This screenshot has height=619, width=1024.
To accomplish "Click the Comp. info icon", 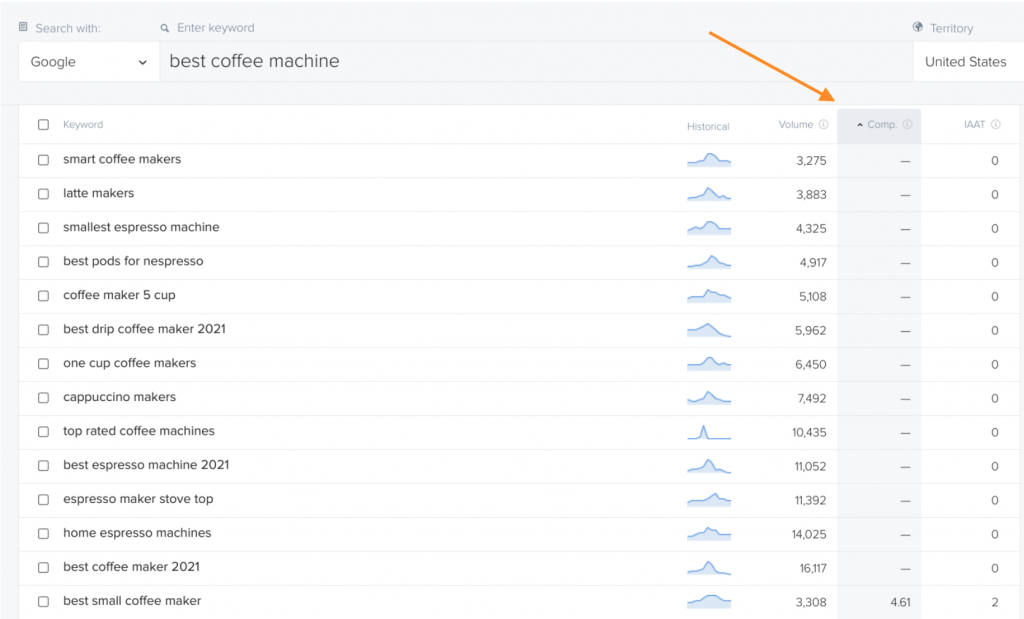I will tap(907, 124).
